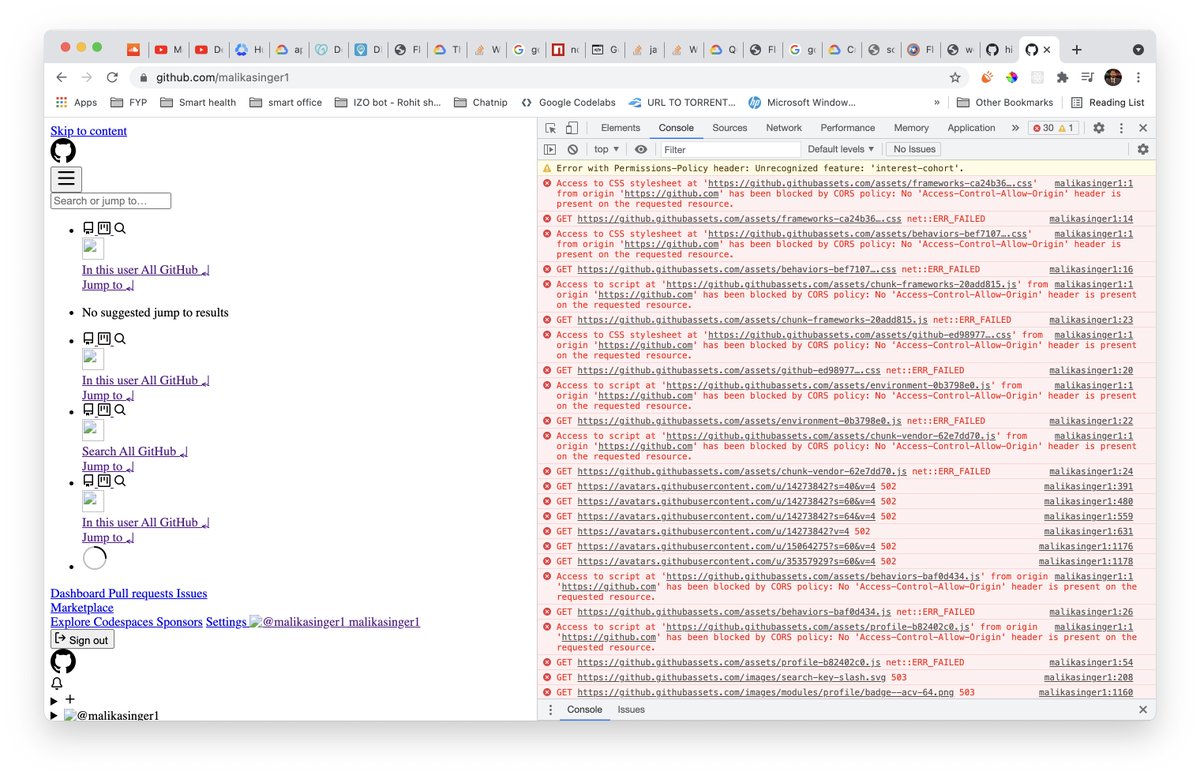Focus the Search or jump to field
1200x779 pixels.
[x=111, y=201]
